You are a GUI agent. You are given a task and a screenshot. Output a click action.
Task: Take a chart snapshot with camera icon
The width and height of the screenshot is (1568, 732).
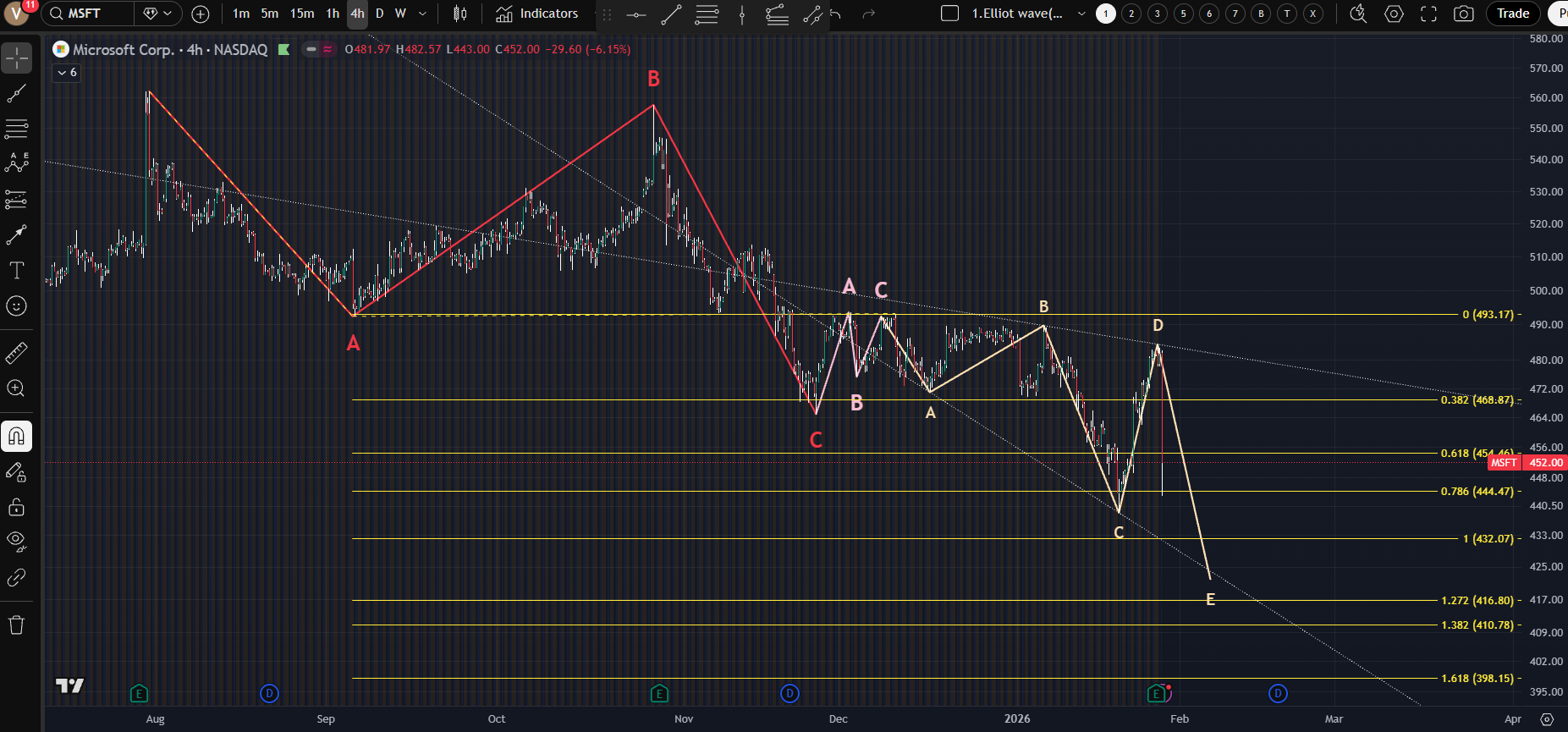tap(1463, 14)
